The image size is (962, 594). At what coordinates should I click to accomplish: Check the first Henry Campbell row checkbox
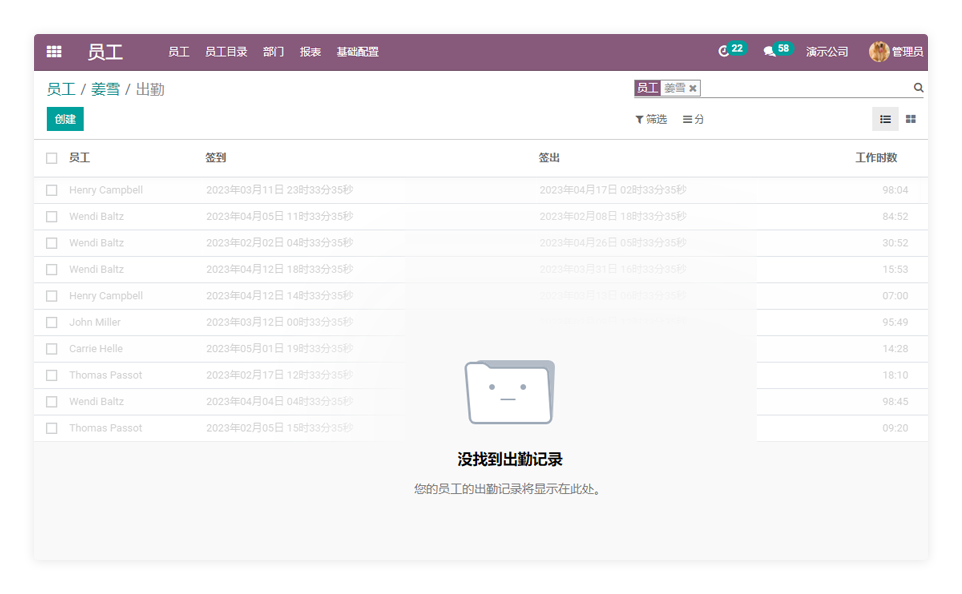click(52, 190)
